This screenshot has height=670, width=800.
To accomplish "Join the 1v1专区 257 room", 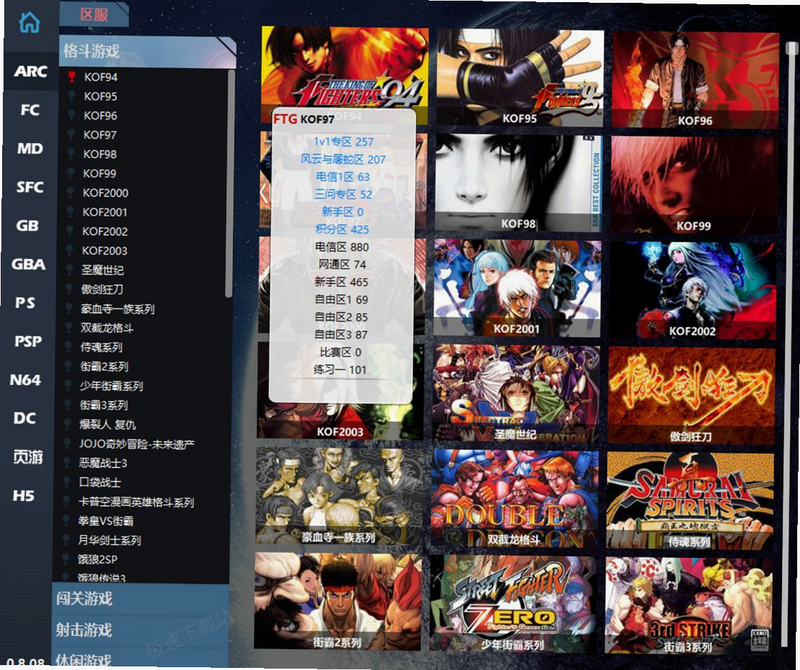I will coord(343,141).
